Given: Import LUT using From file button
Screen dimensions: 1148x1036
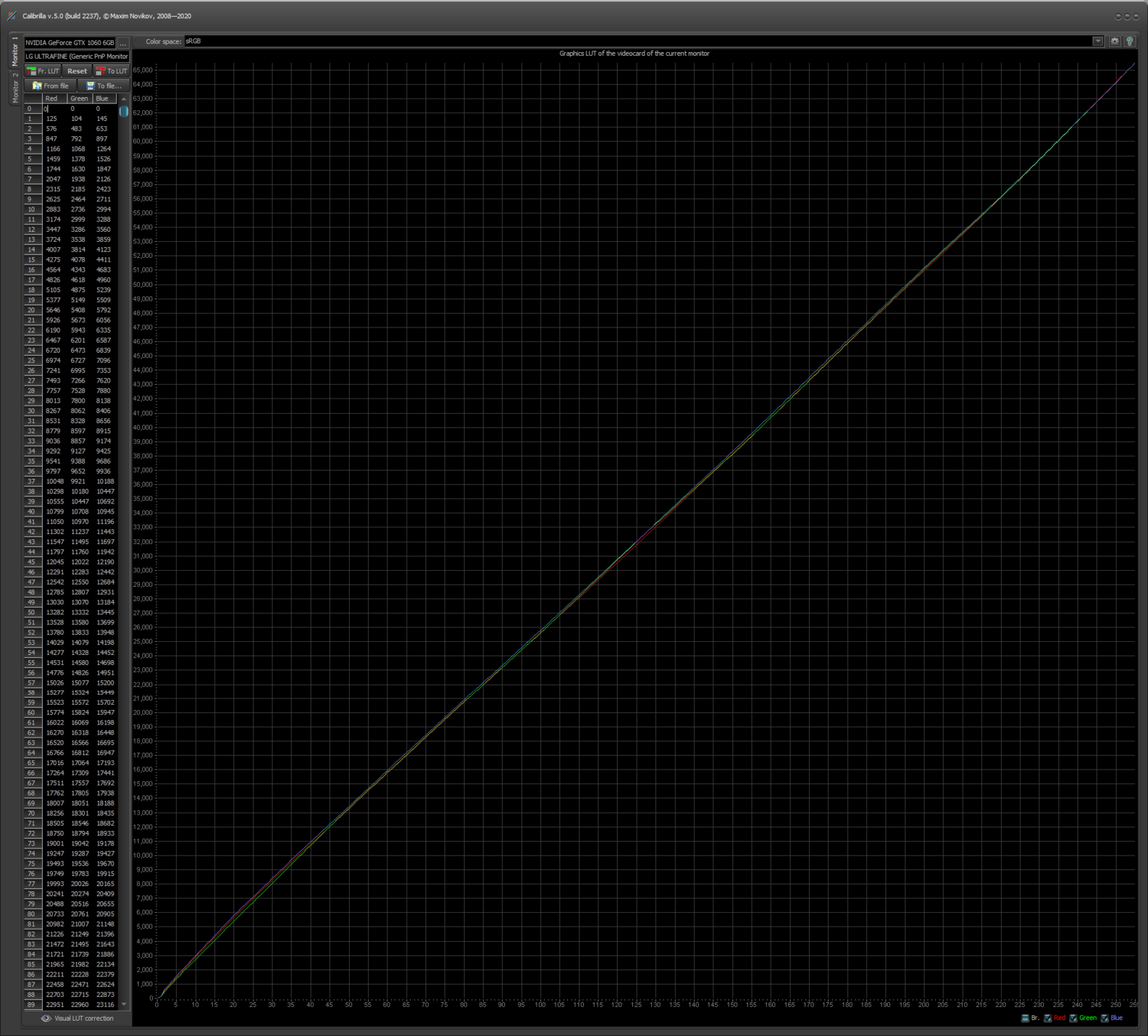Looking at the screenshot, I should (51, 86).
